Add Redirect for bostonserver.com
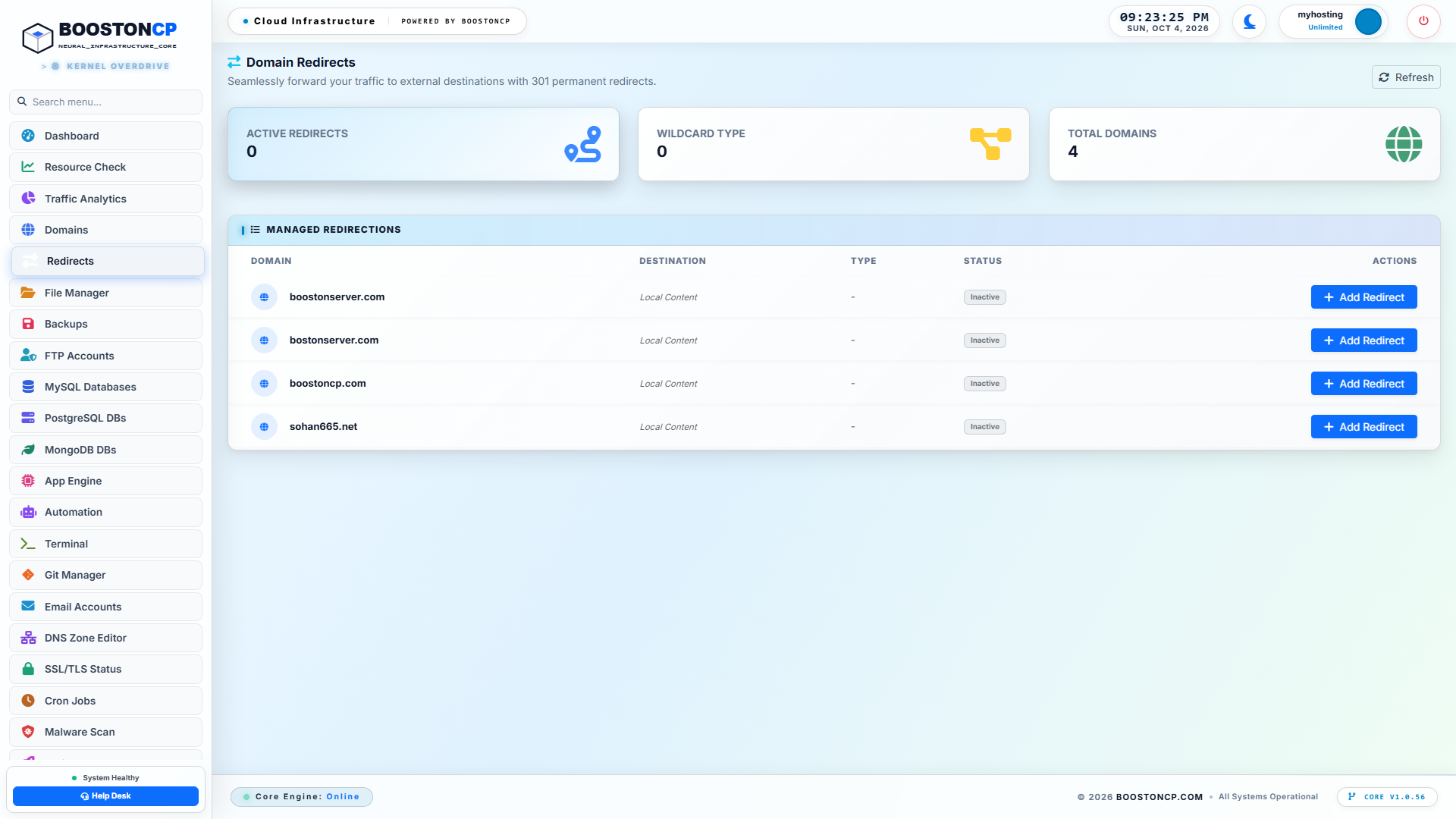The width and height of the screenshot is (1456, 819). pos(1363,340)
